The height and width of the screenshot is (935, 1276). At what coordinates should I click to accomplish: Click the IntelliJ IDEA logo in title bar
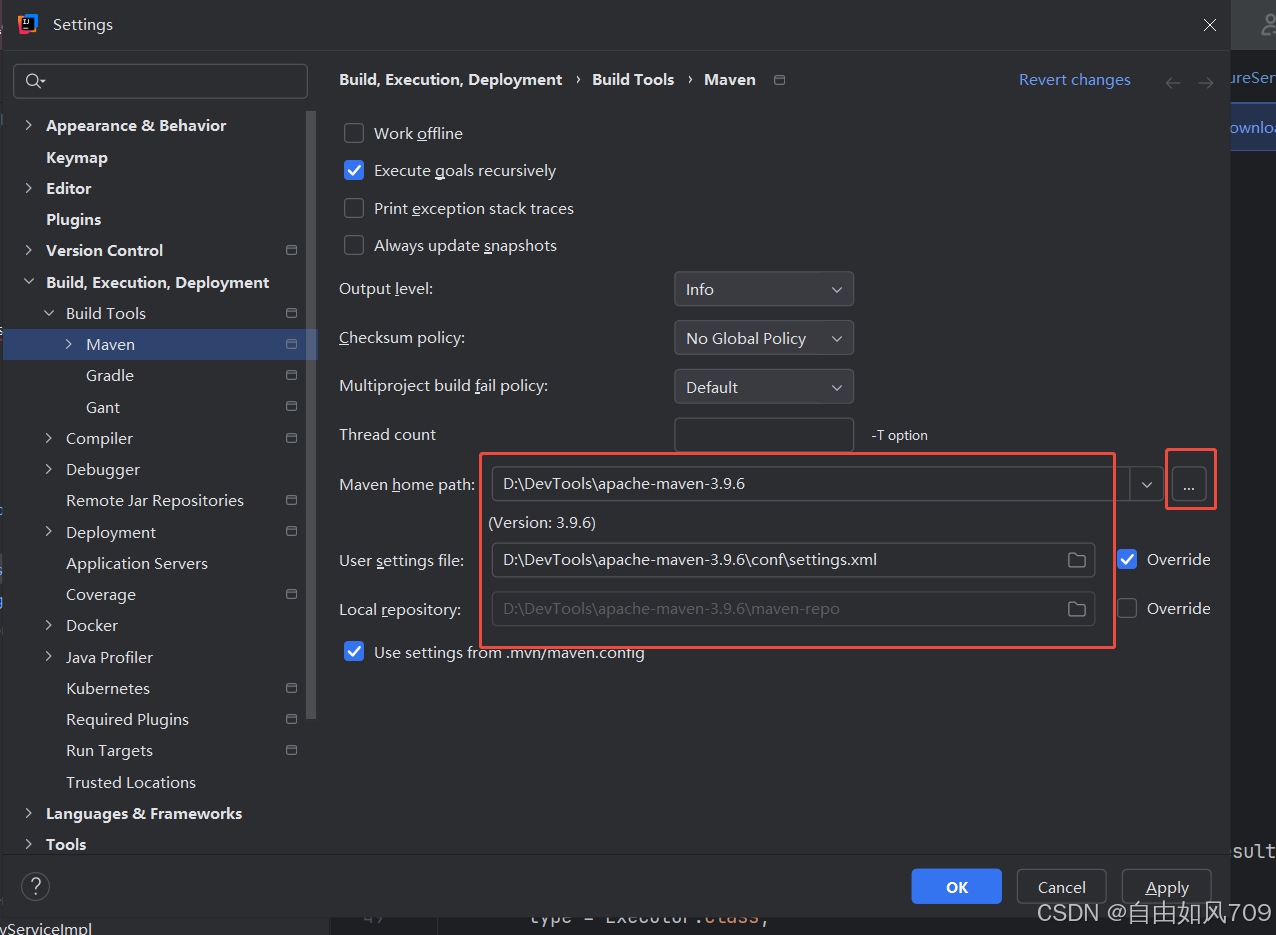27,24
